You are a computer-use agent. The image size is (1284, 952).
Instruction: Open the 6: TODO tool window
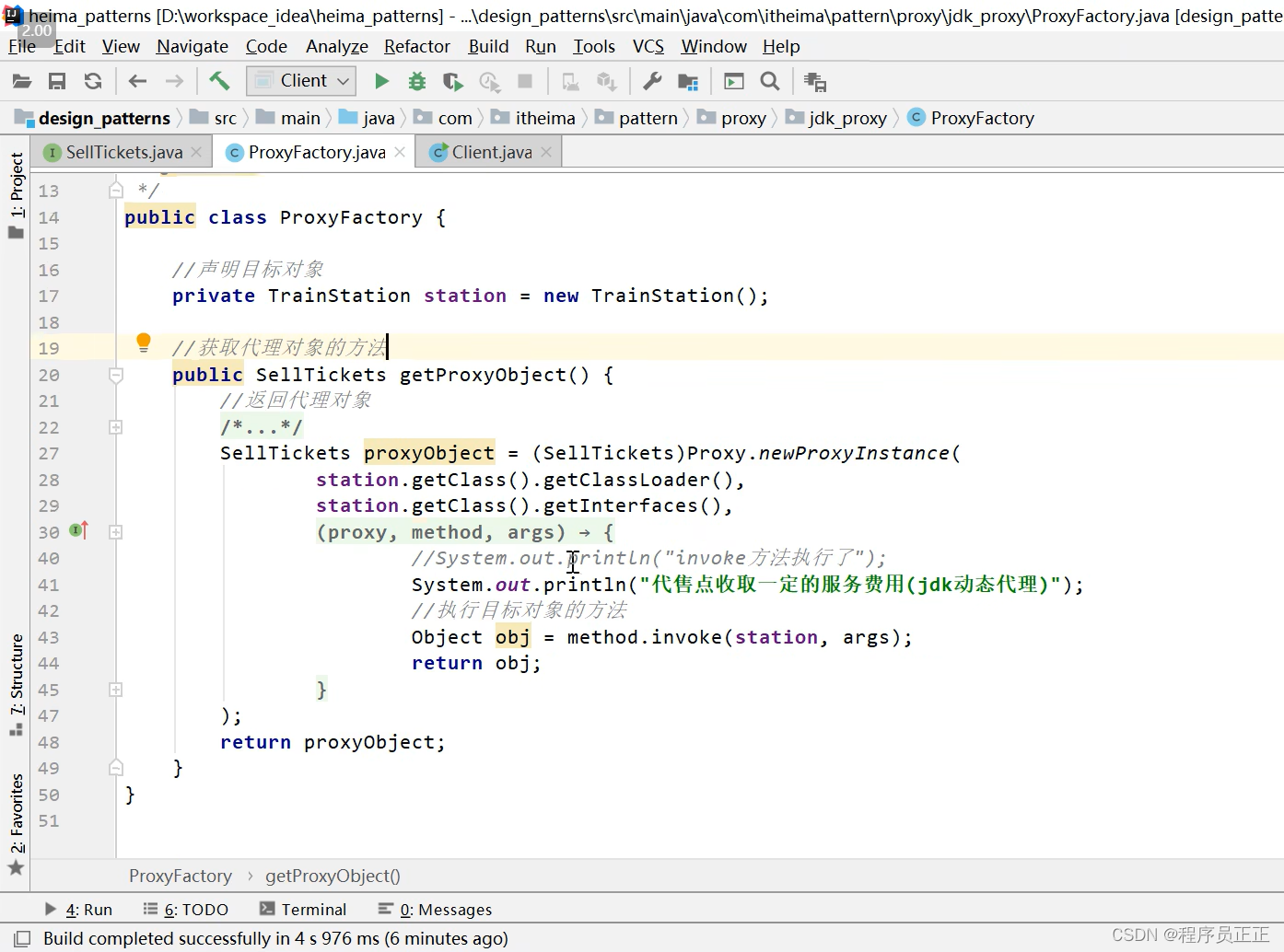tap(186, 910)
